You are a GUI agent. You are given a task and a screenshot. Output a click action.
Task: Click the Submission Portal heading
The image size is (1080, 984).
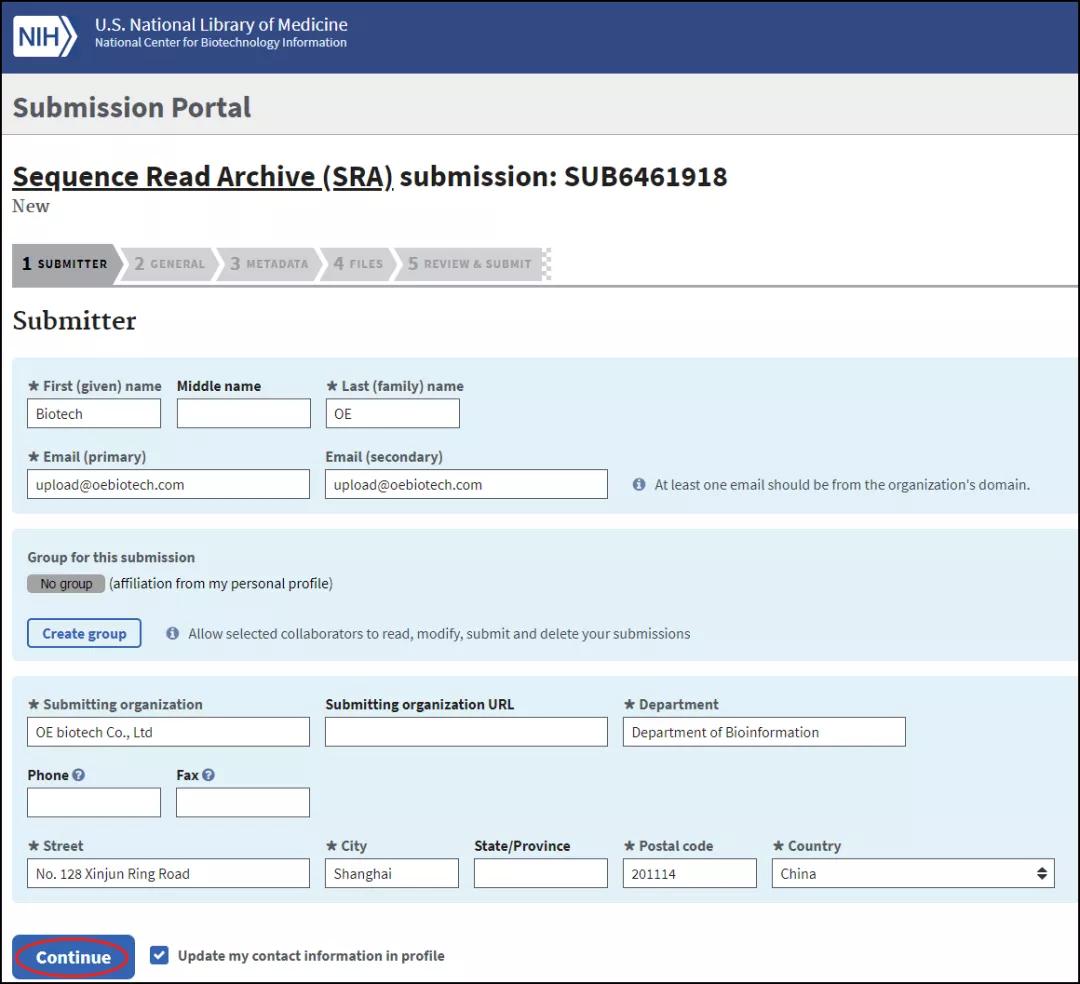point(132,107)
